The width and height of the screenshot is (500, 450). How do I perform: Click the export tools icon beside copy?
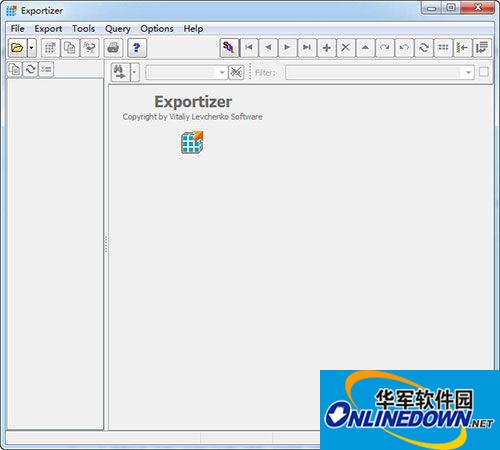(90, 48)
